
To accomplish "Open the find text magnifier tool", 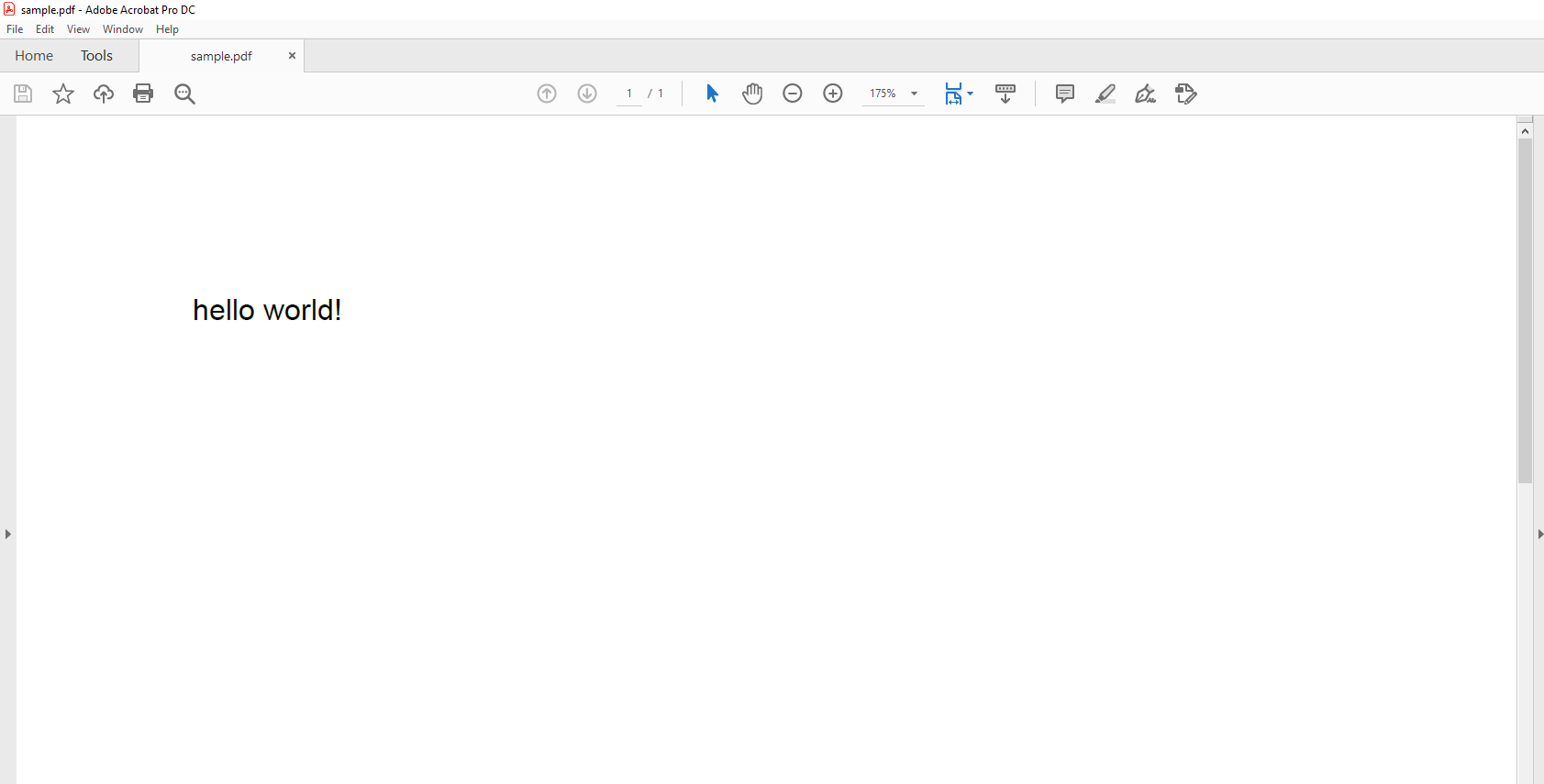I will pos(184,94).
